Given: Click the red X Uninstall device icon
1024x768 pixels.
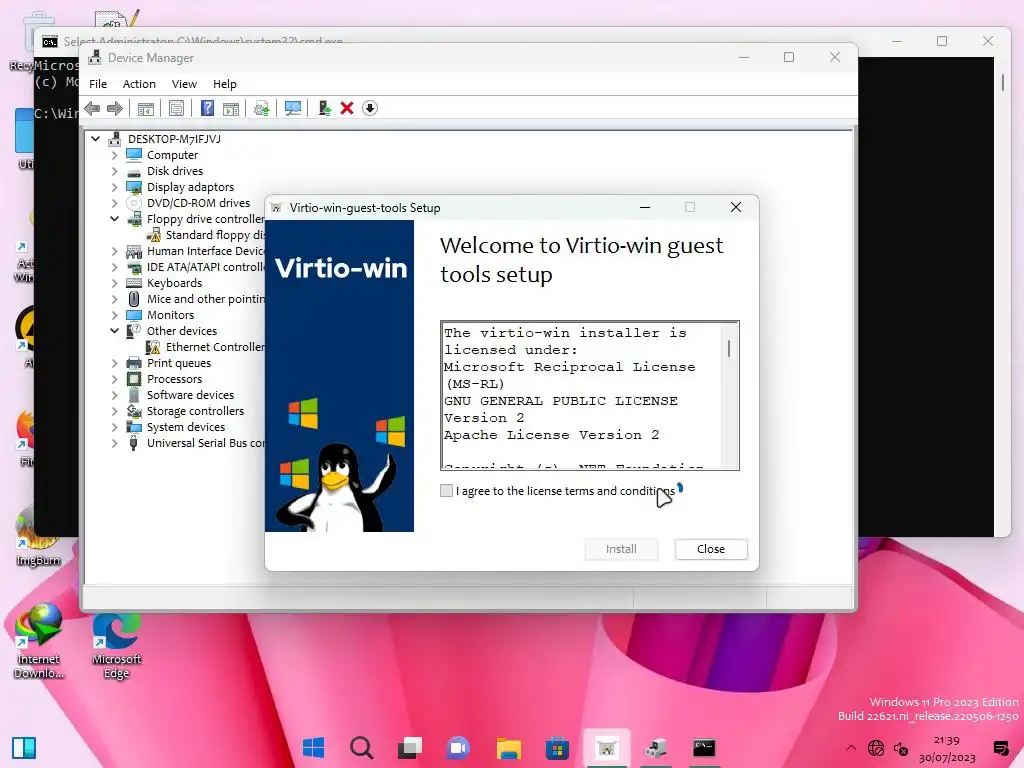Looking at the screenshot, I should pyautogui.click(x=347, y=108).
